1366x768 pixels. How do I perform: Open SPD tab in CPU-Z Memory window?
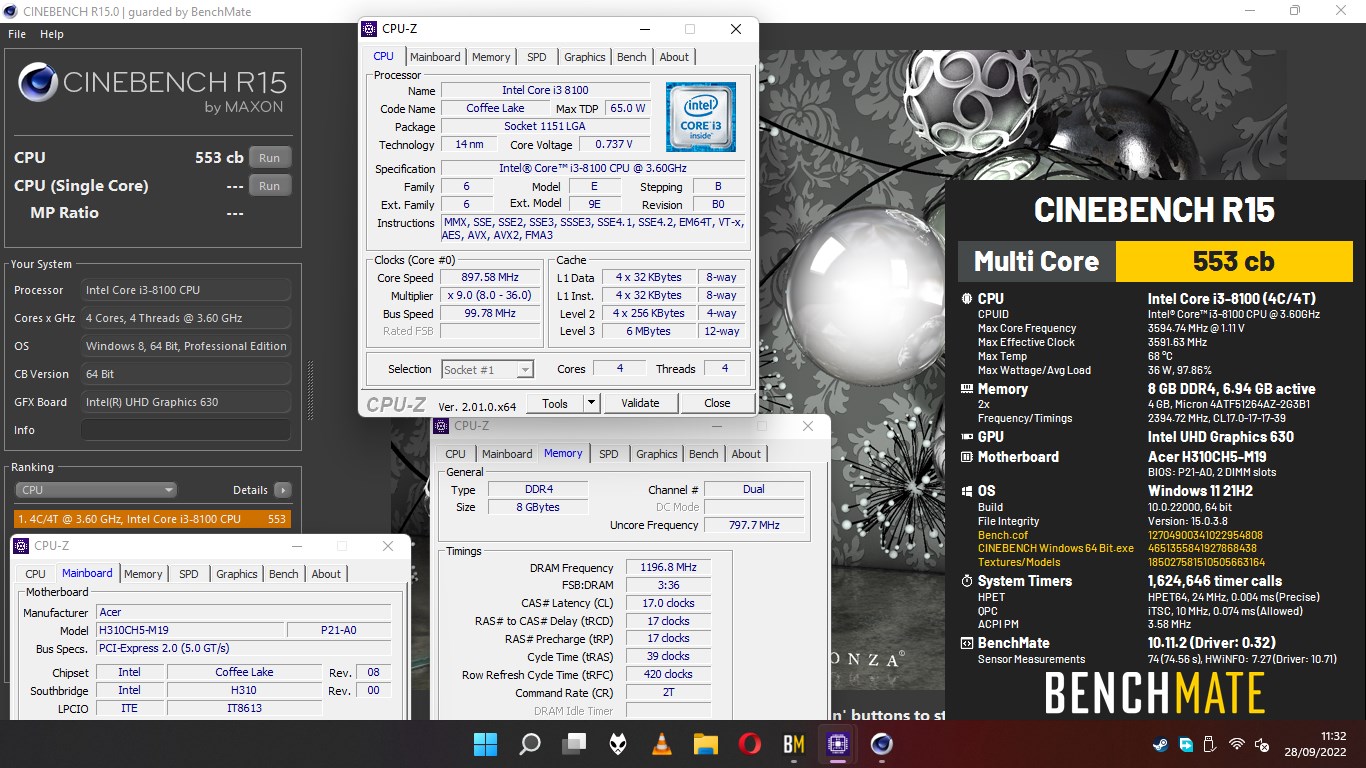609,454
